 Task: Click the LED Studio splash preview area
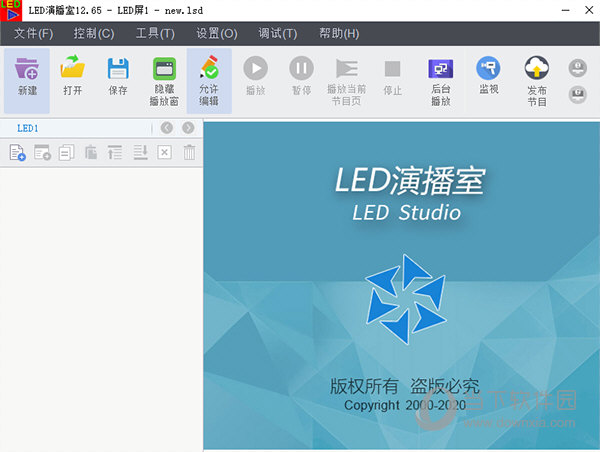tap(401, 286)
